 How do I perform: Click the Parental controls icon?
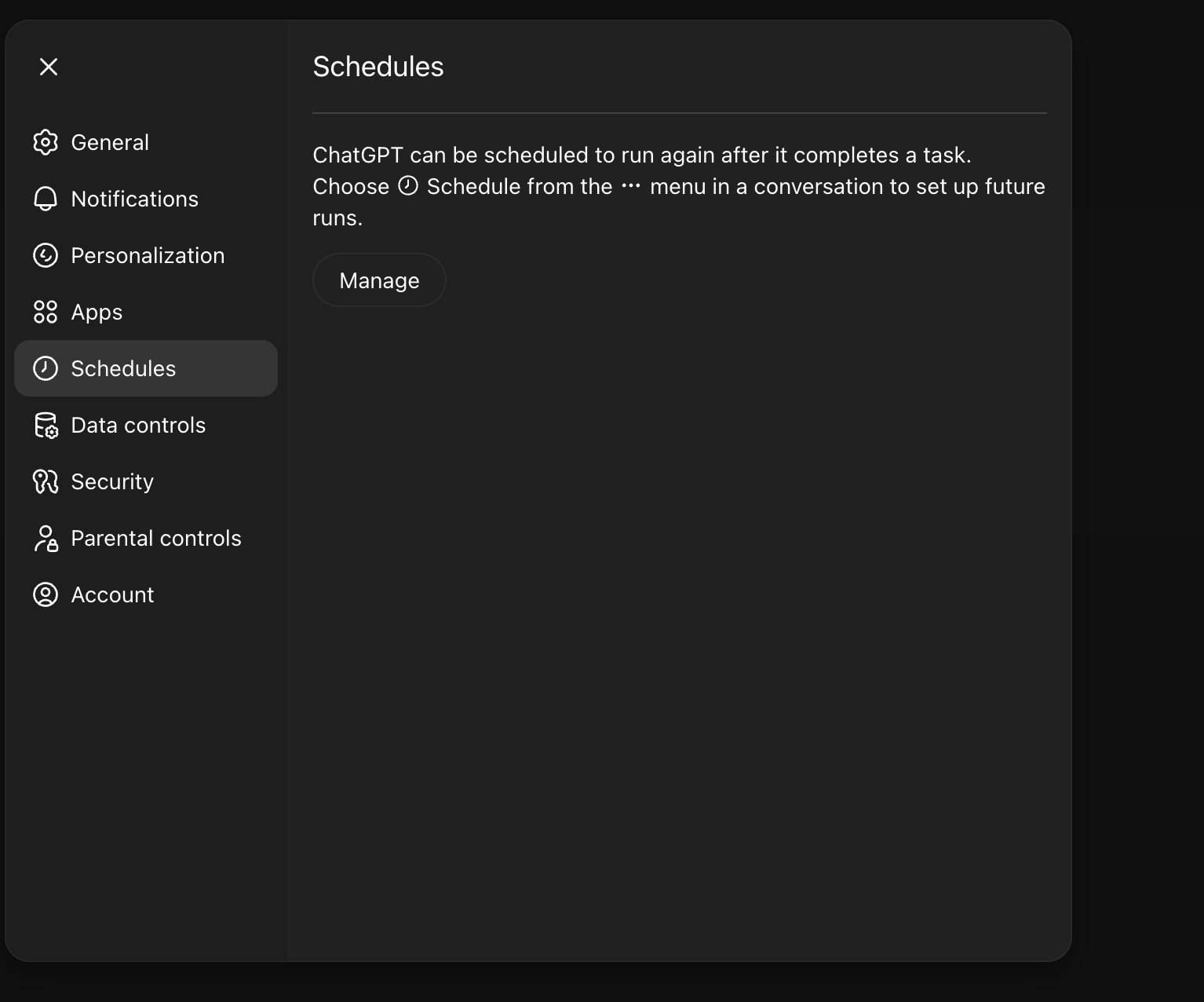coord(46,538)
